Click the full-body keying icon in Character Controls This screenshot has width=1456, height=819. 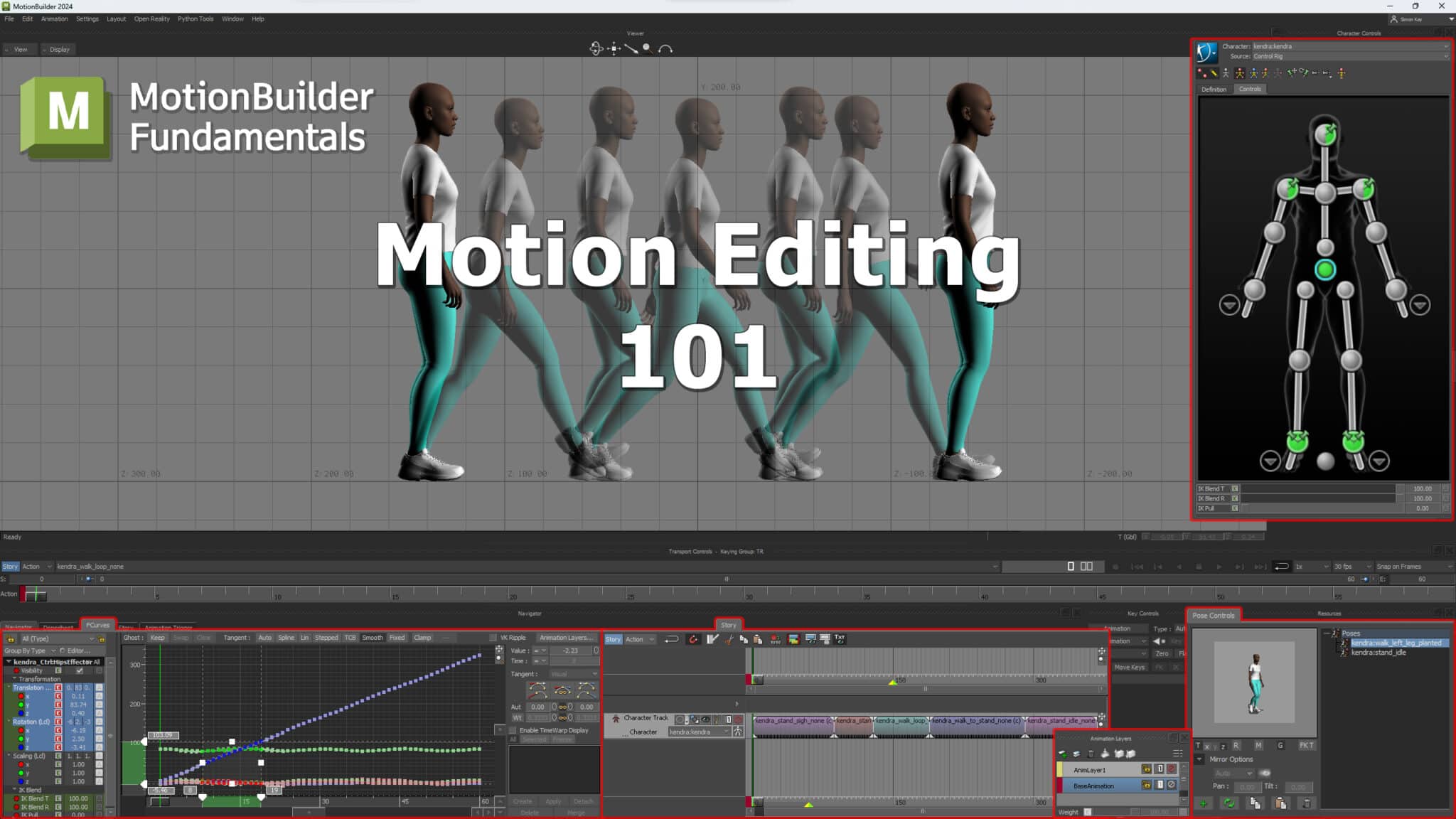click(x=1240, y=73)
